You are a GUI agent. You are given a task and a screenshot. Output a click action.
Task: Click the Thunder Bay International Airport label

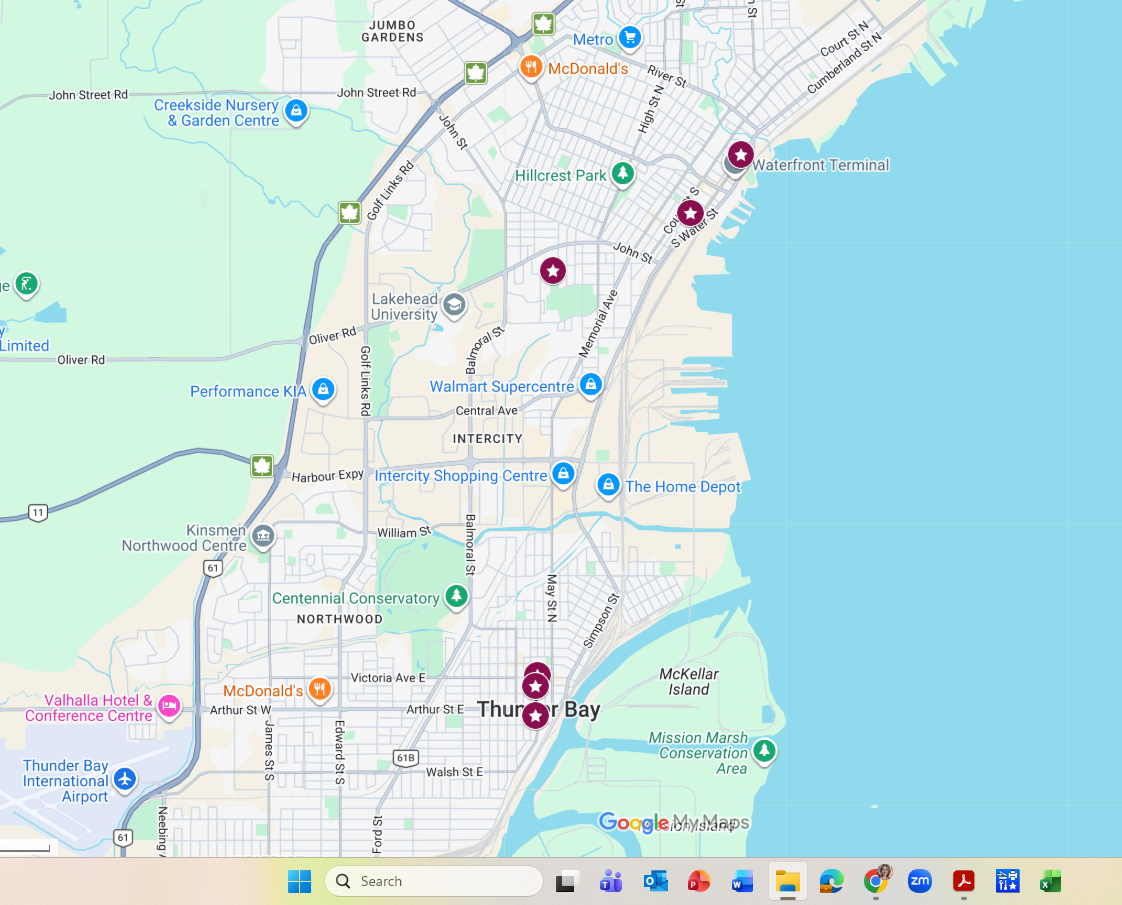pos(66,781)
